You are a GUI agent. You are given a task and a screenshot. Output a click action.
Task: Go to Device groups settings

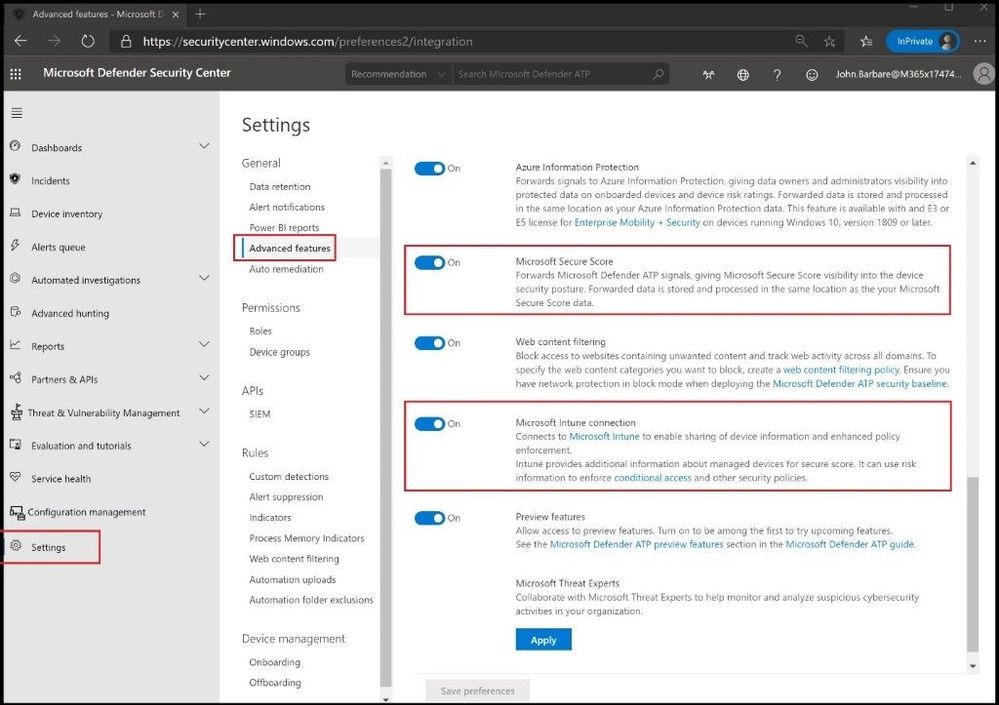pos(280,352)
